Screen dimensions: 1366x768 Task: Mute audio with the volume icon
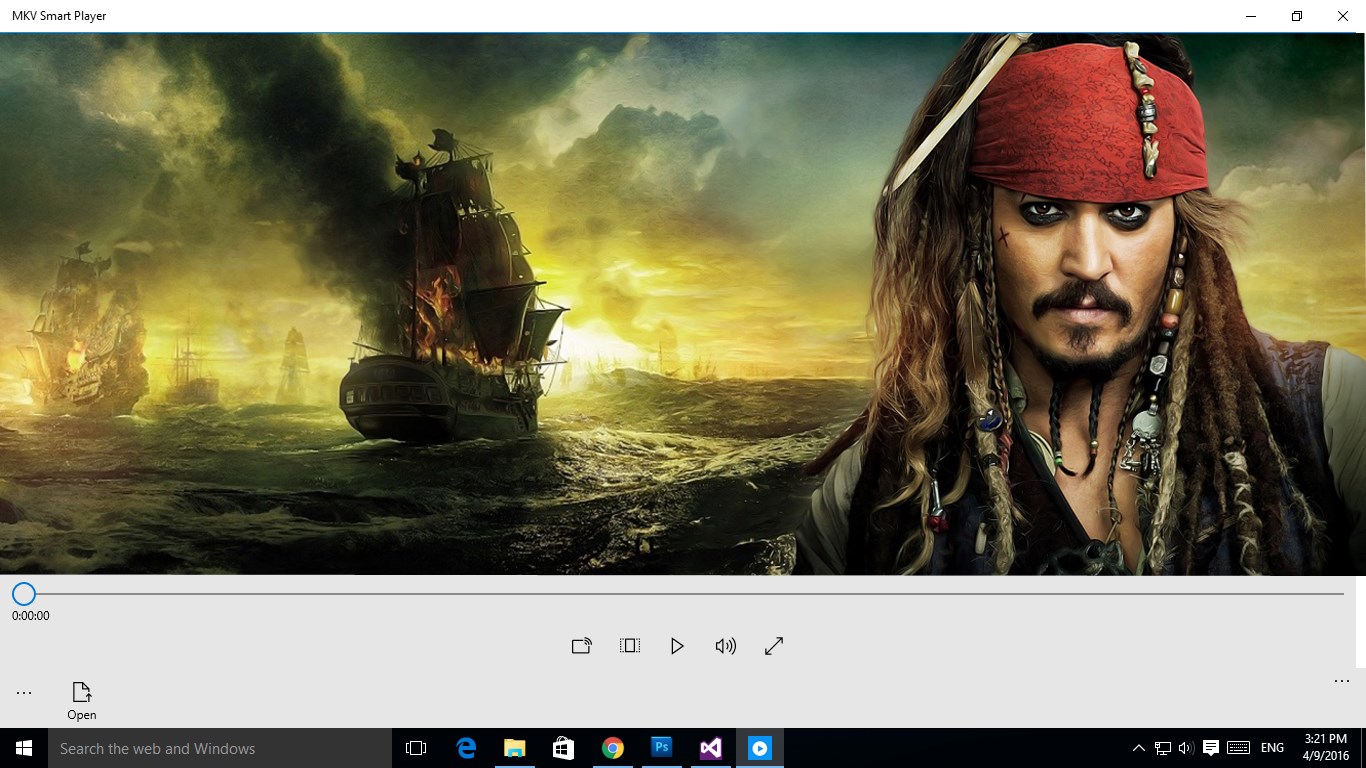coord(725,646)
